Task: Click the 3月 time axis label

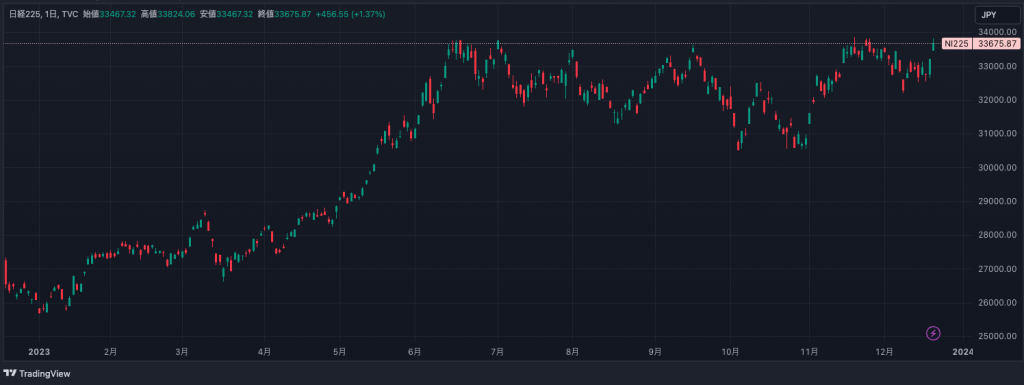Action: [182, 352]
